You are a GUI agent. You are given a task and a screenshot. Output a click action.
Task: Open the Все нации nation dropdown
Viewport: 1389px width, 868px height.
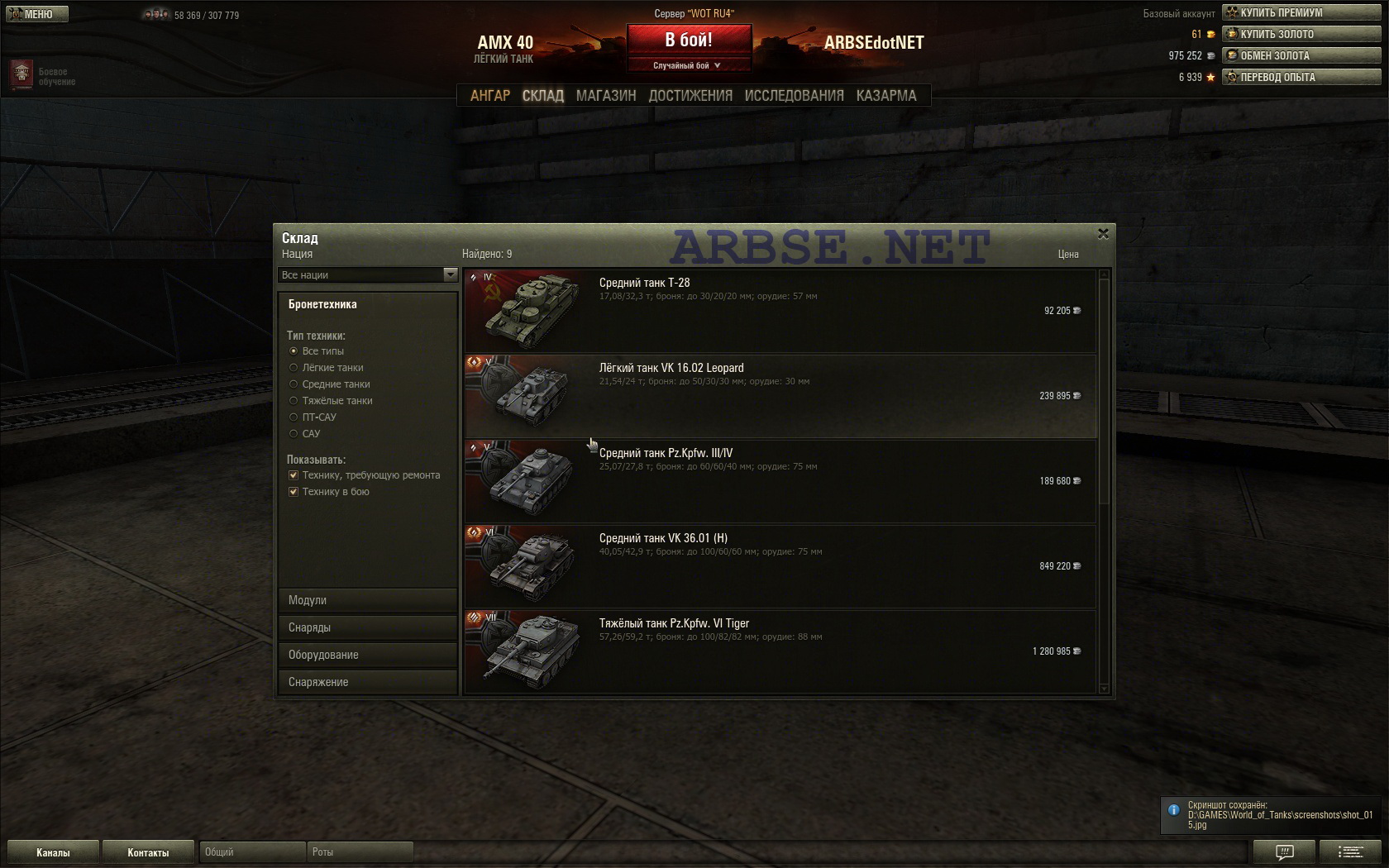(368, 275)
